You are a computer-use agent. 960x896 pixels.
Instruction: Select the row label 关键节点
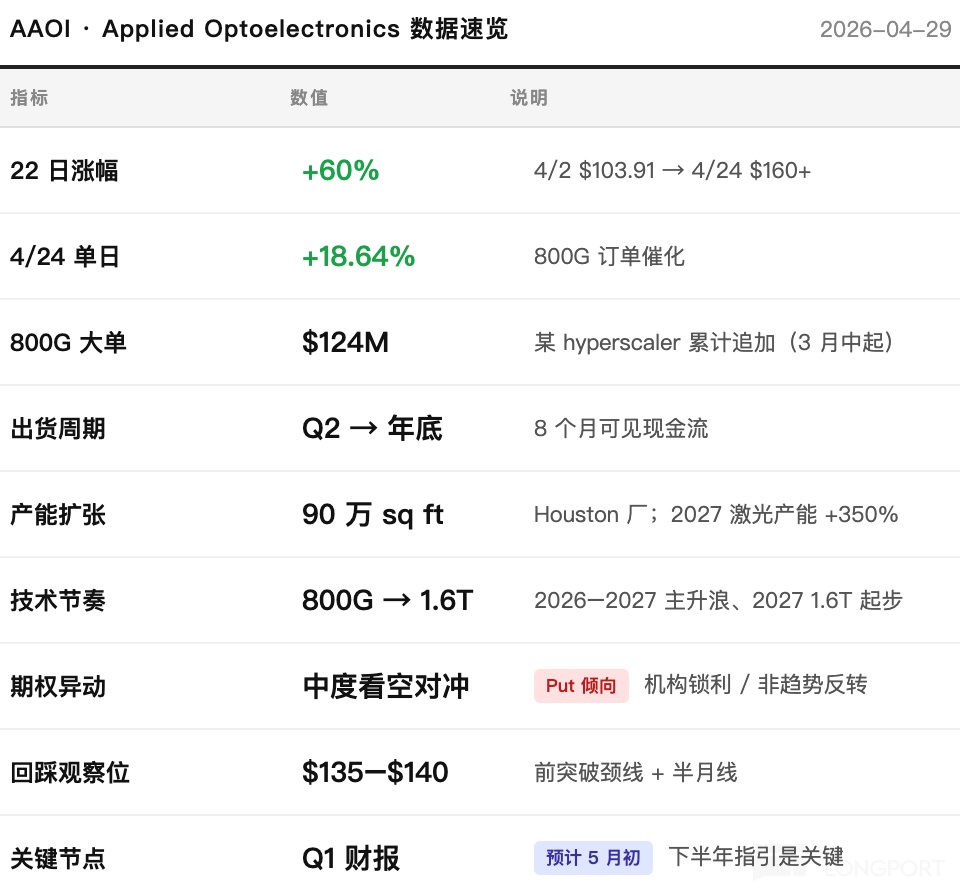pos(58,858)
